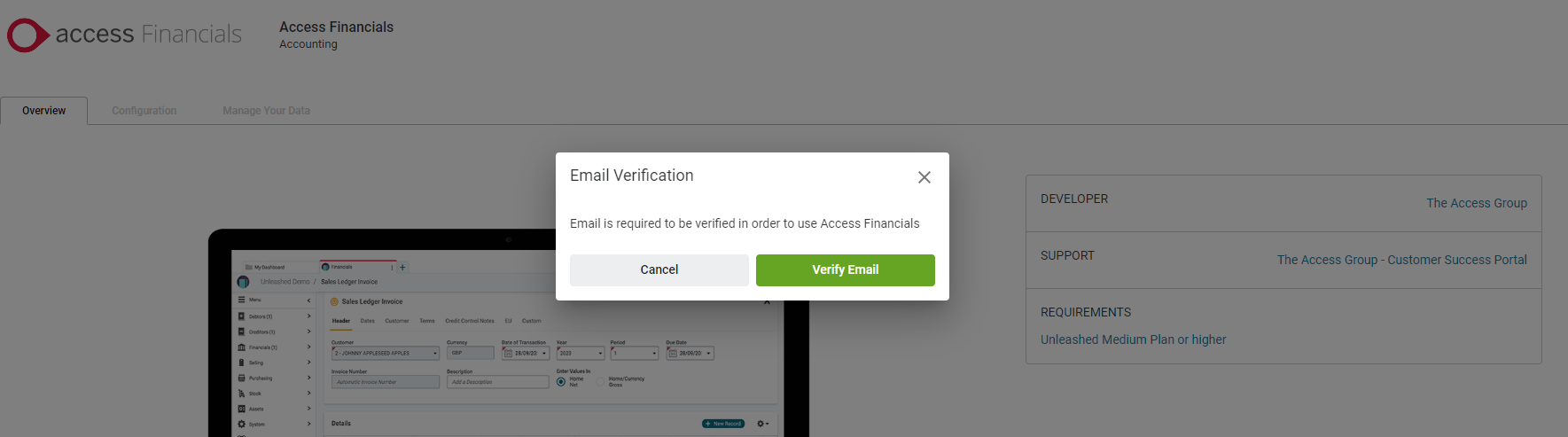The height and width of the screenshot is (437, 1568).
Task: Click the Debtors icon in the preview sidebar
Action: point(241,316)
